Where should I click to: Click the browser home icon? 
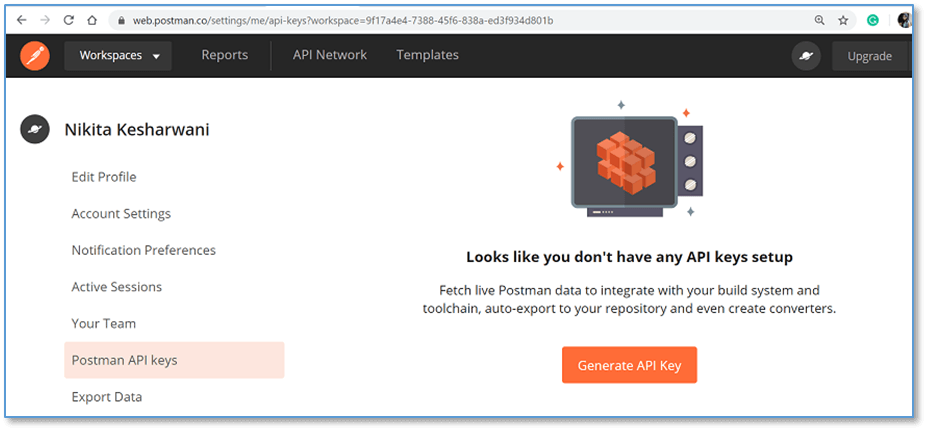point(92,20)
